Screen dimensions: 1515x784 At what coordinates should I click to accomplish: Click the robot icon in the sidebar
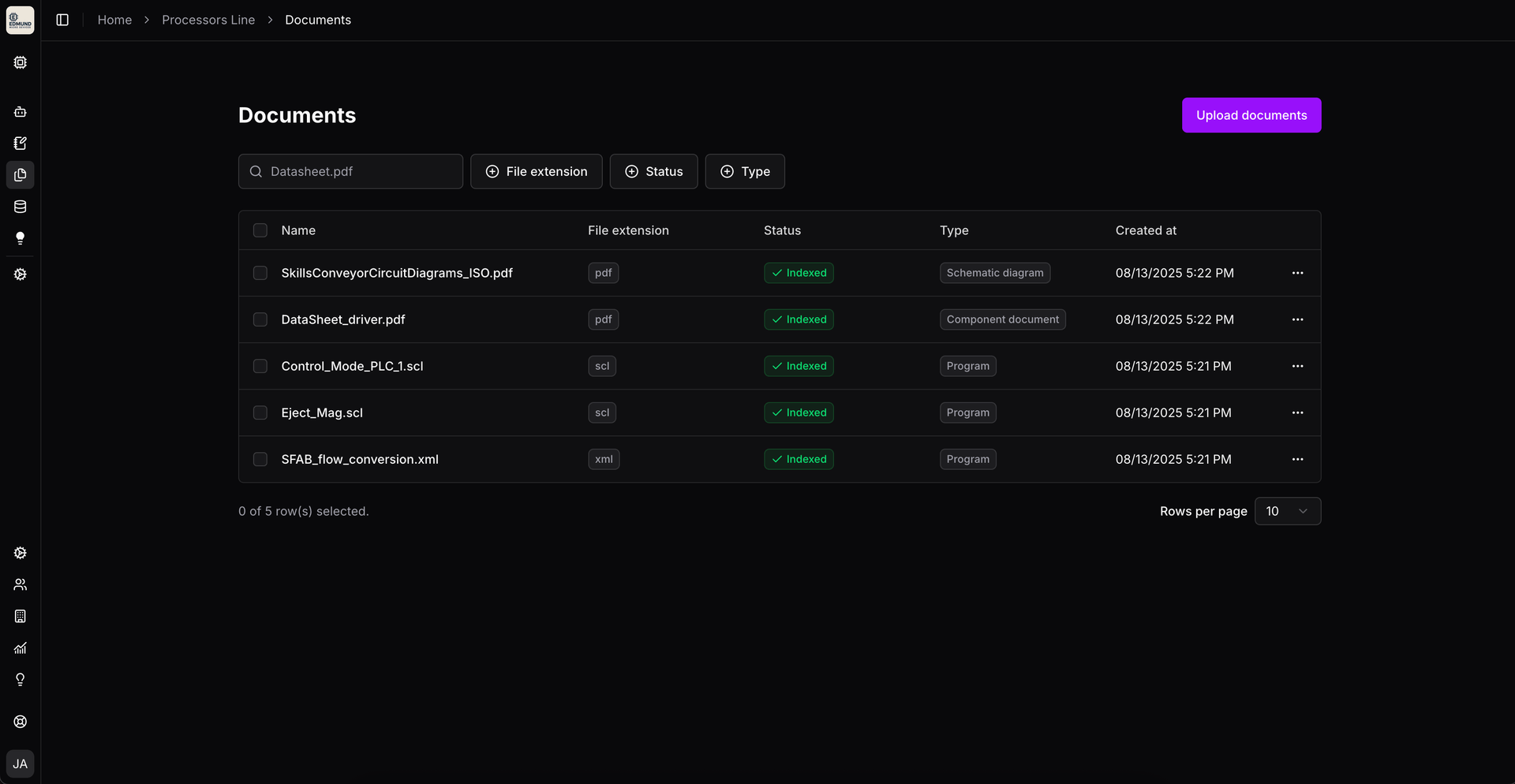click(x=21, y=112)
